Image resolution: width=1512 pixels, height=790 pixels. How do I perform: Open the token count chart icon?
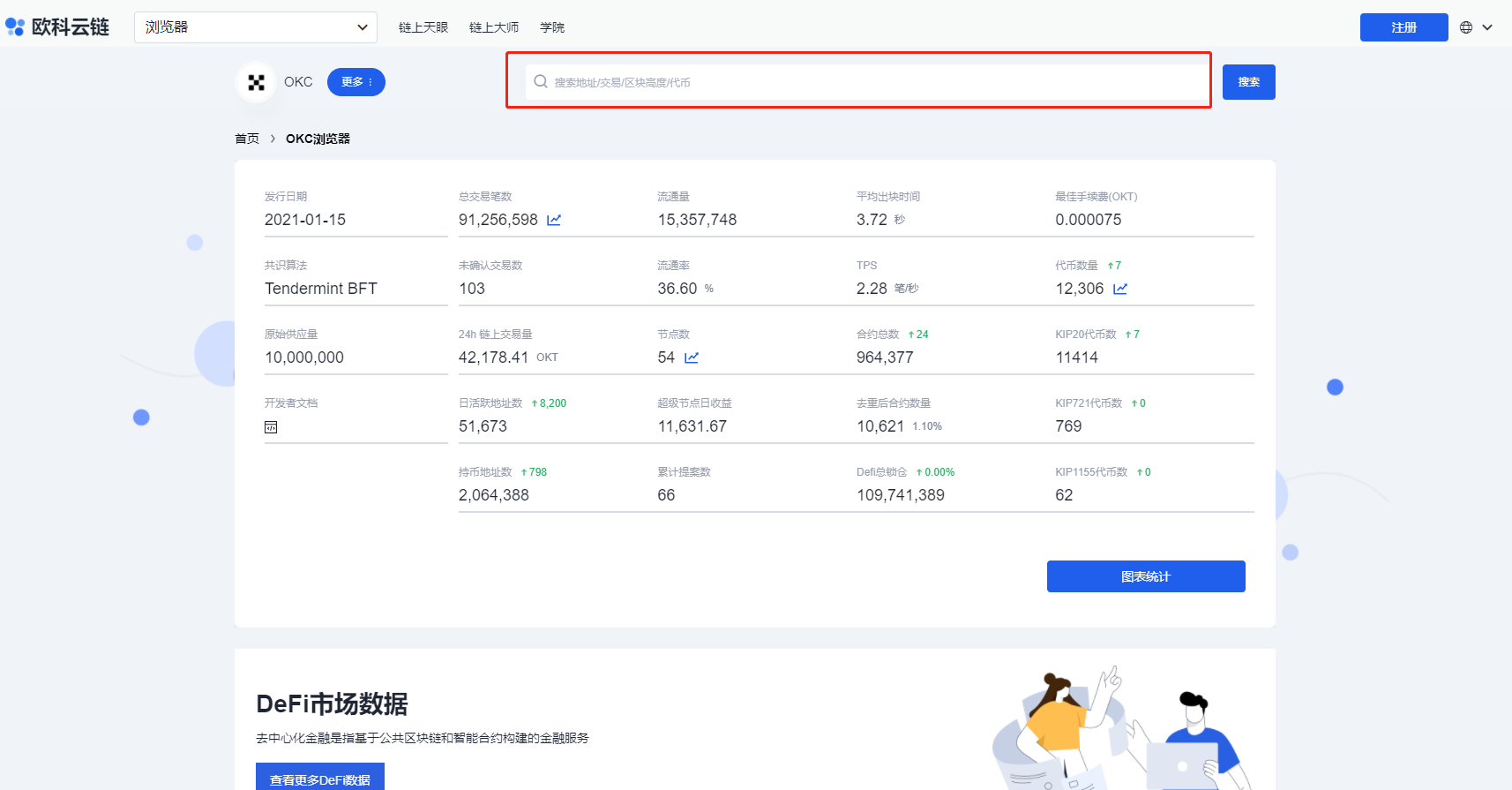[1120, 289]
